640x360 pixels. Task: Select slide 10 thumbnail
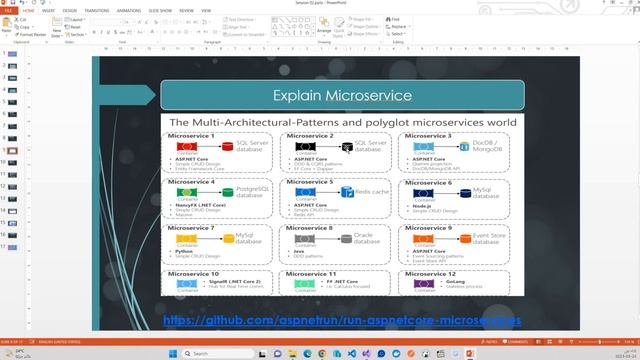[x=12, y=163]
